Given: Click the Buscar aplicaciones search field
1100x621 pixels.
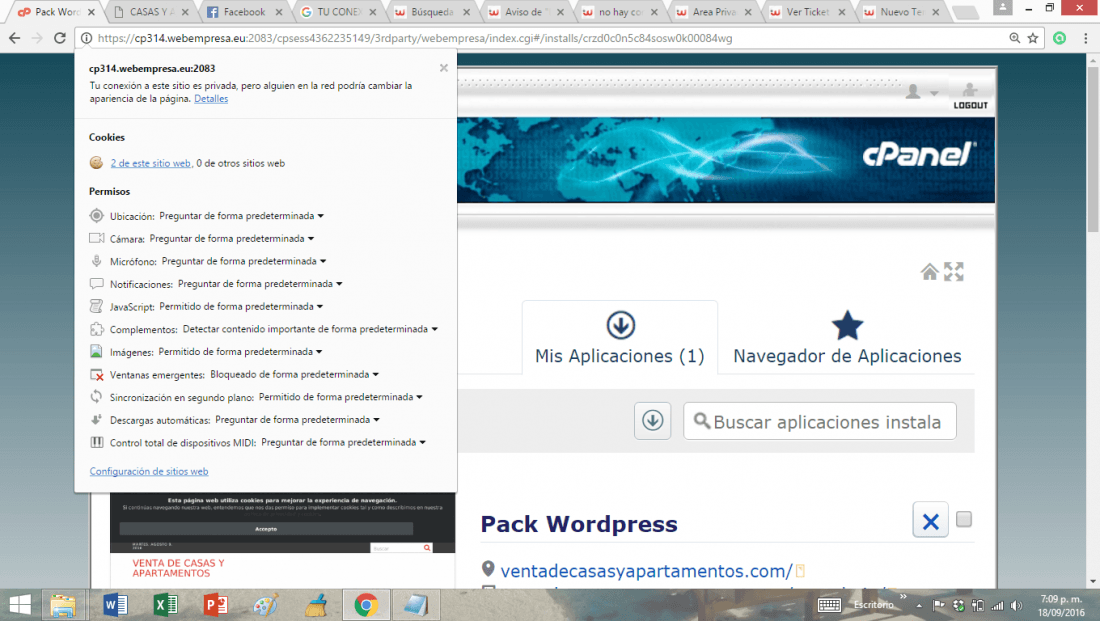Looking at the screenshot, I should (819, 421).
